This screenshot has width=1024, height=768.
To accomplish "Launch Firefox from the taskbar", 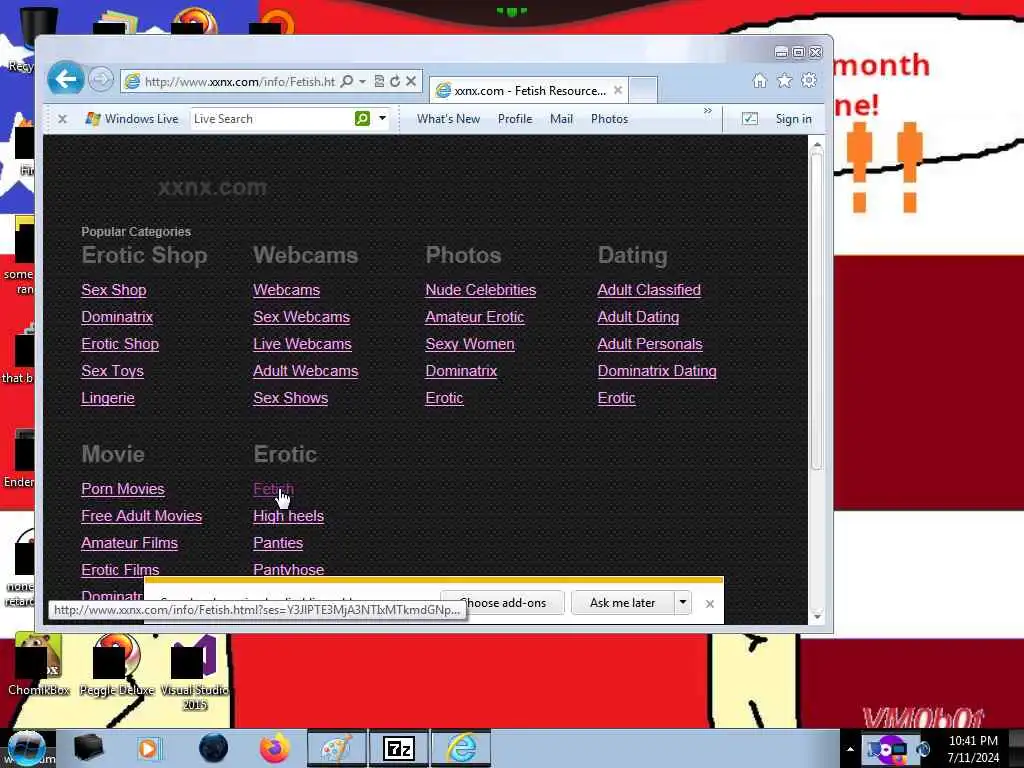I will 275,748.
